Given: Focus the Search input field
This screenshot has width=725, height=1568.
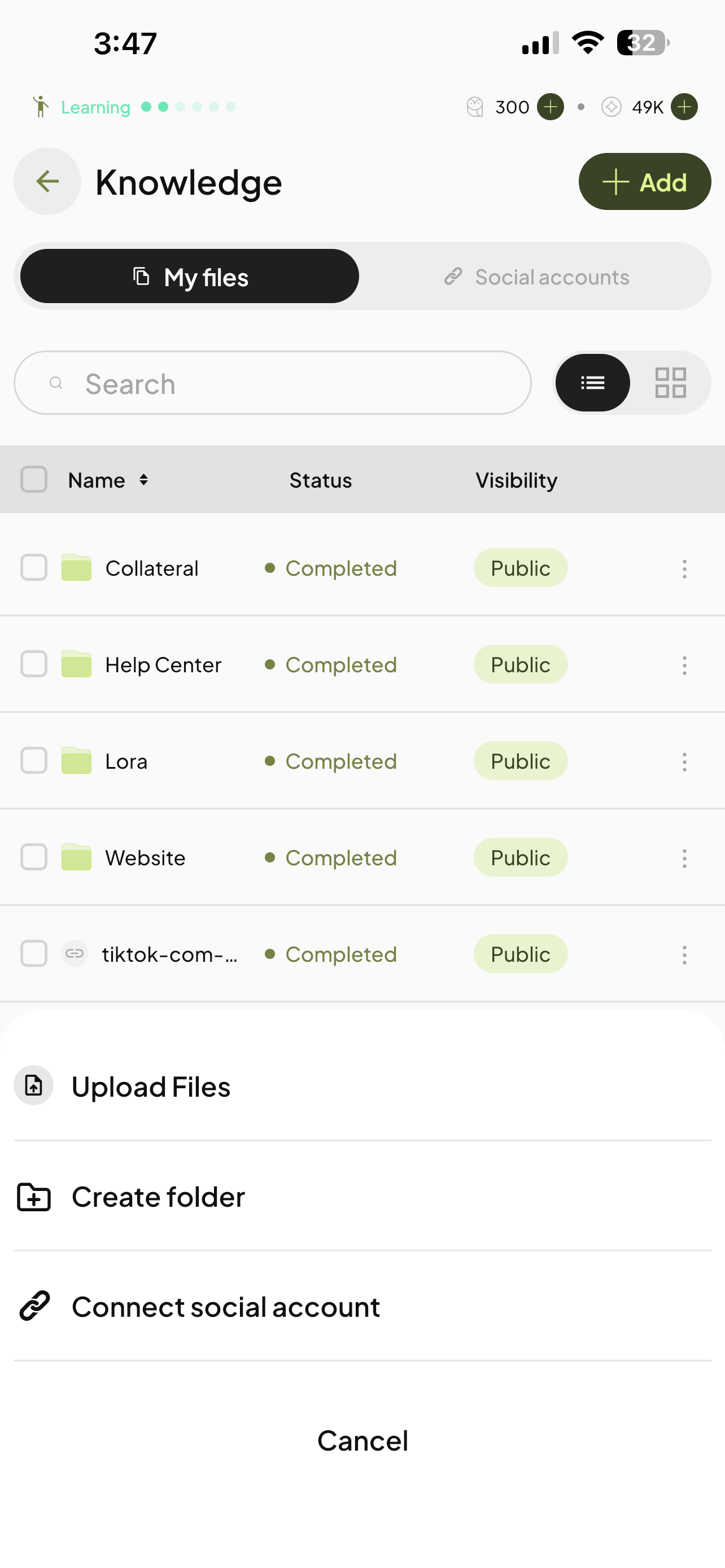Looking at the screenshot, I should [x=273, y=383].
